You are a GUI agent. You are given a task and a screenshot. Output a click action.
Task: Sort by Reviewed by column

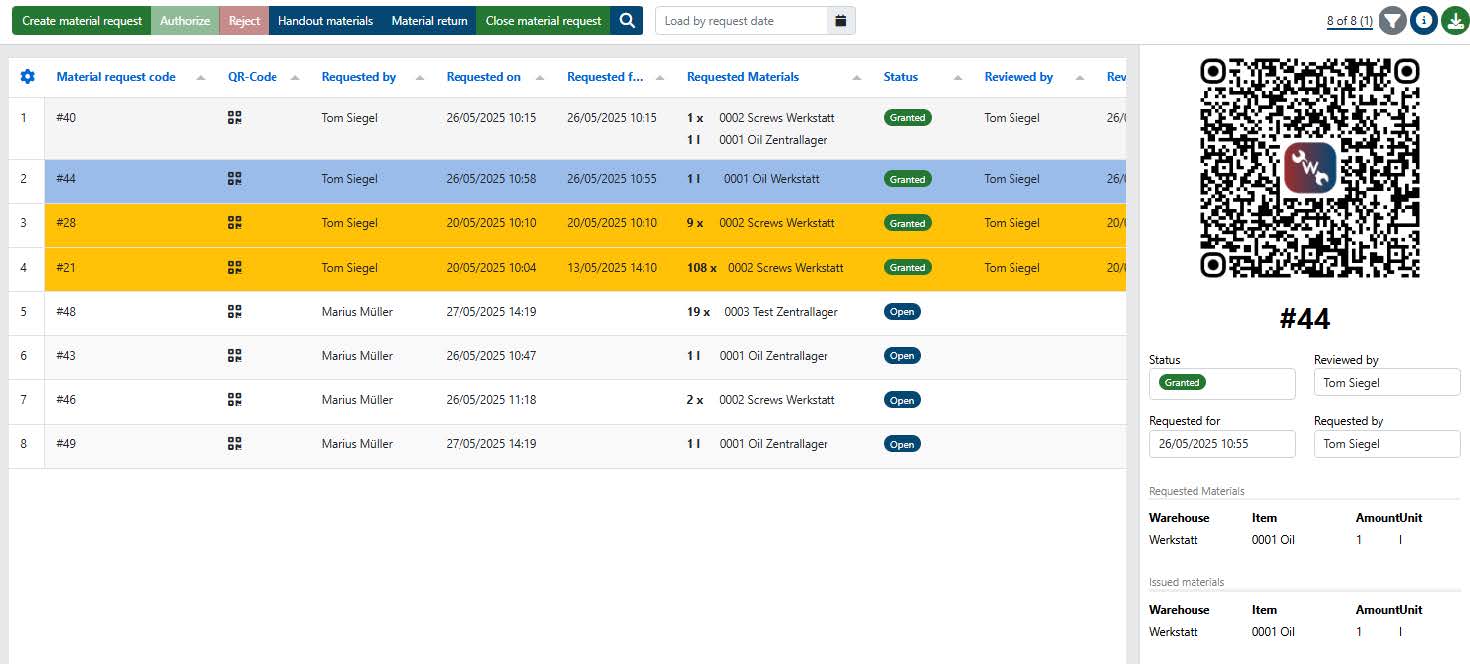[x=1019, y=77]
